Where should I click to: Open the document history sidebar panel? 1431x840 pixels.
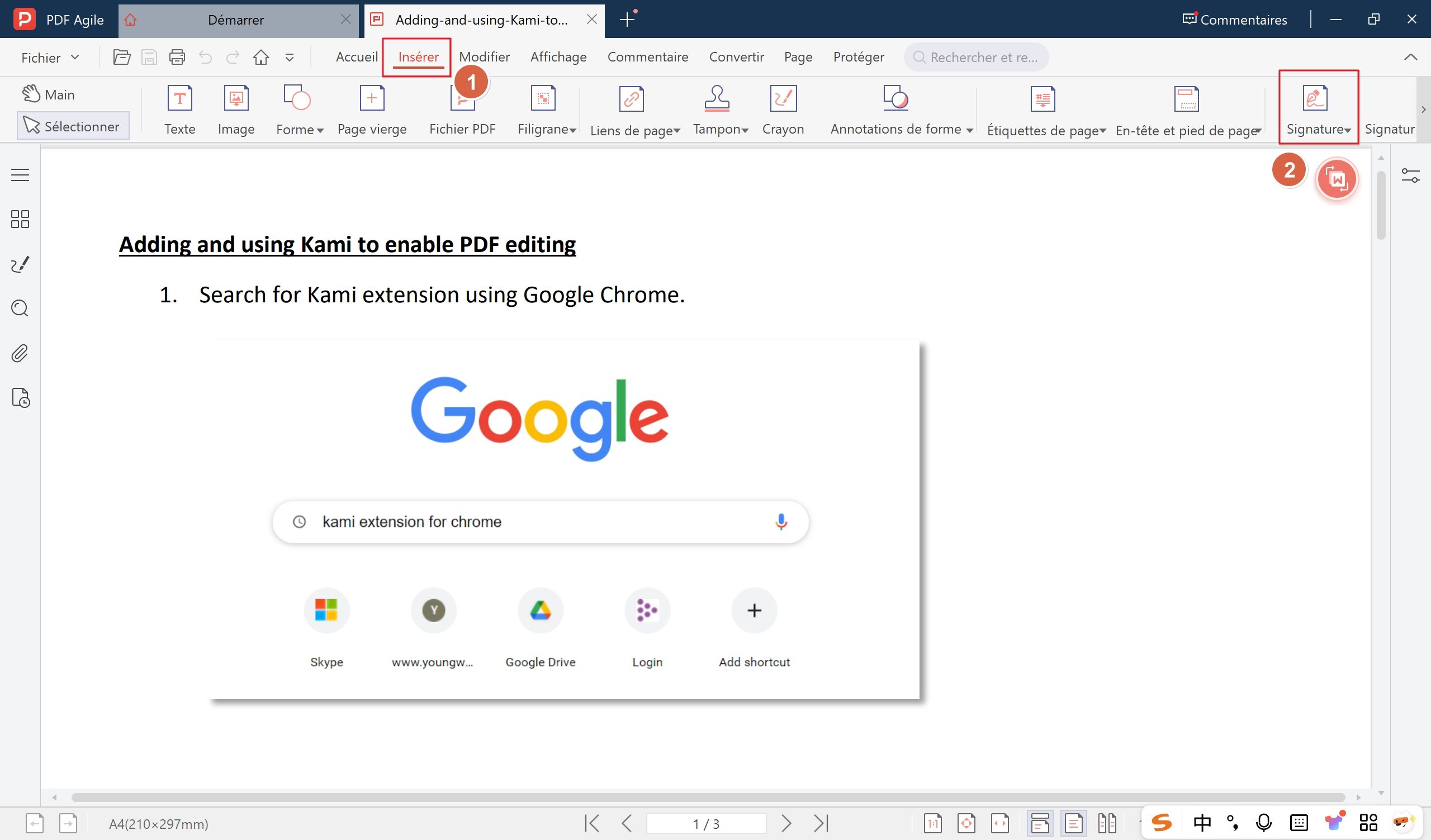point(21,398)
